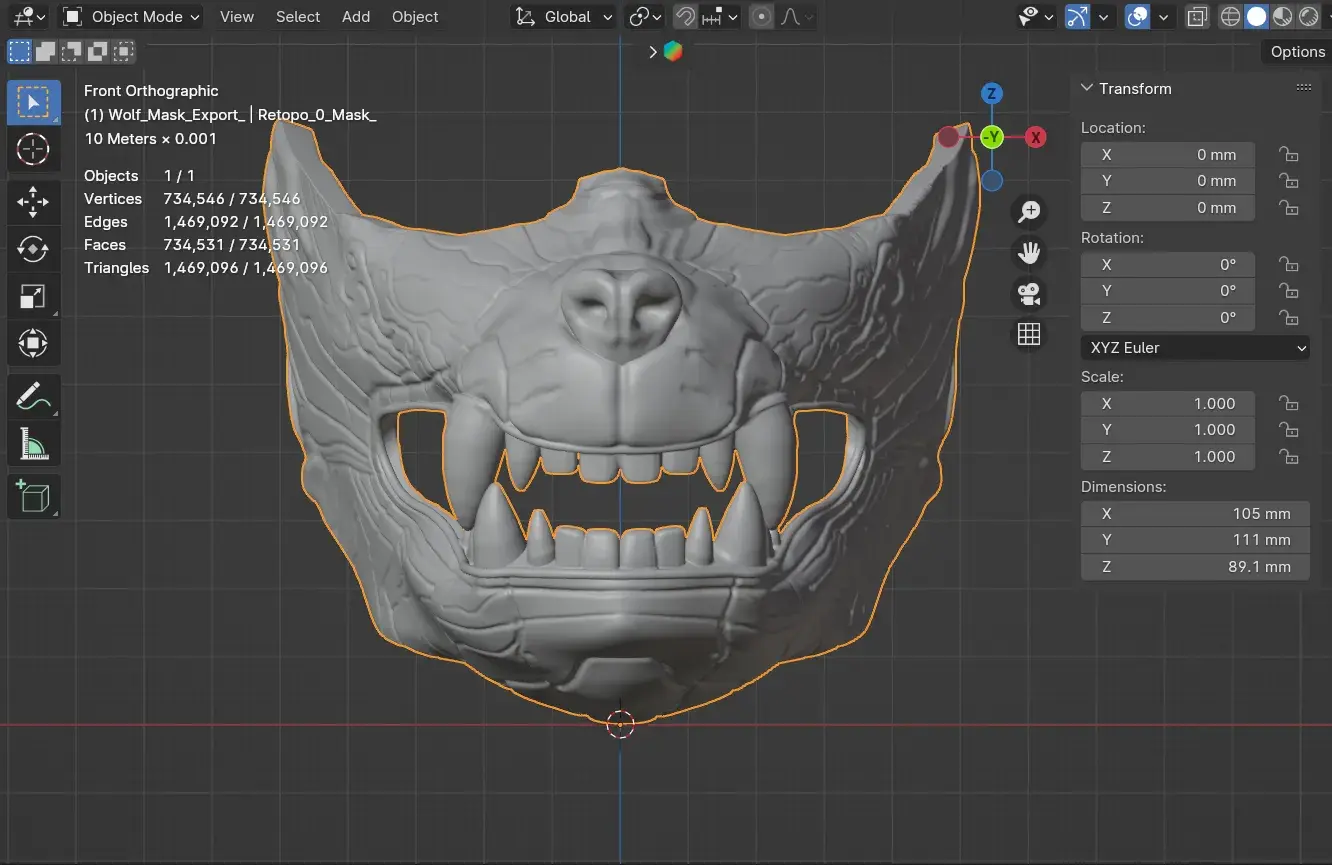Open the Add menu

click(356, 17)
